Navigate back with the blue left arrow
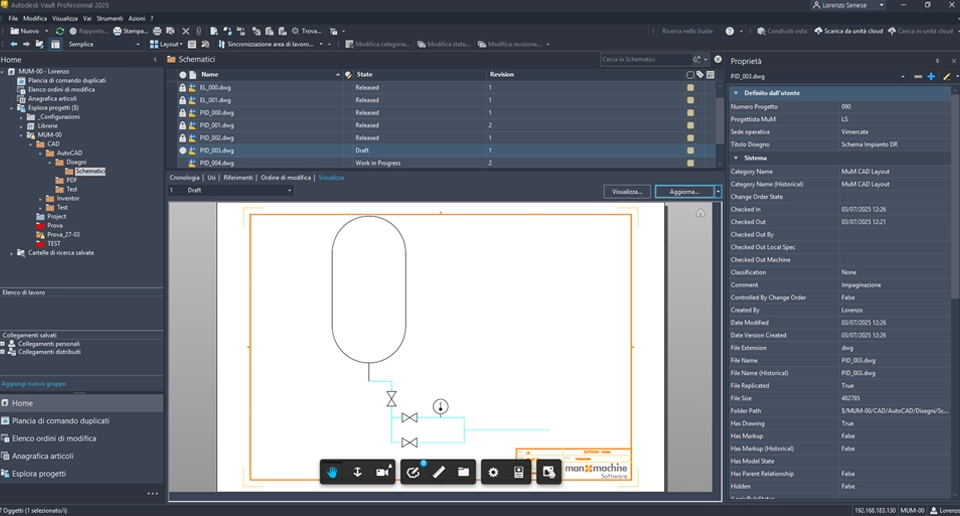This screenshot has height=516, width=960. (13, 44)
